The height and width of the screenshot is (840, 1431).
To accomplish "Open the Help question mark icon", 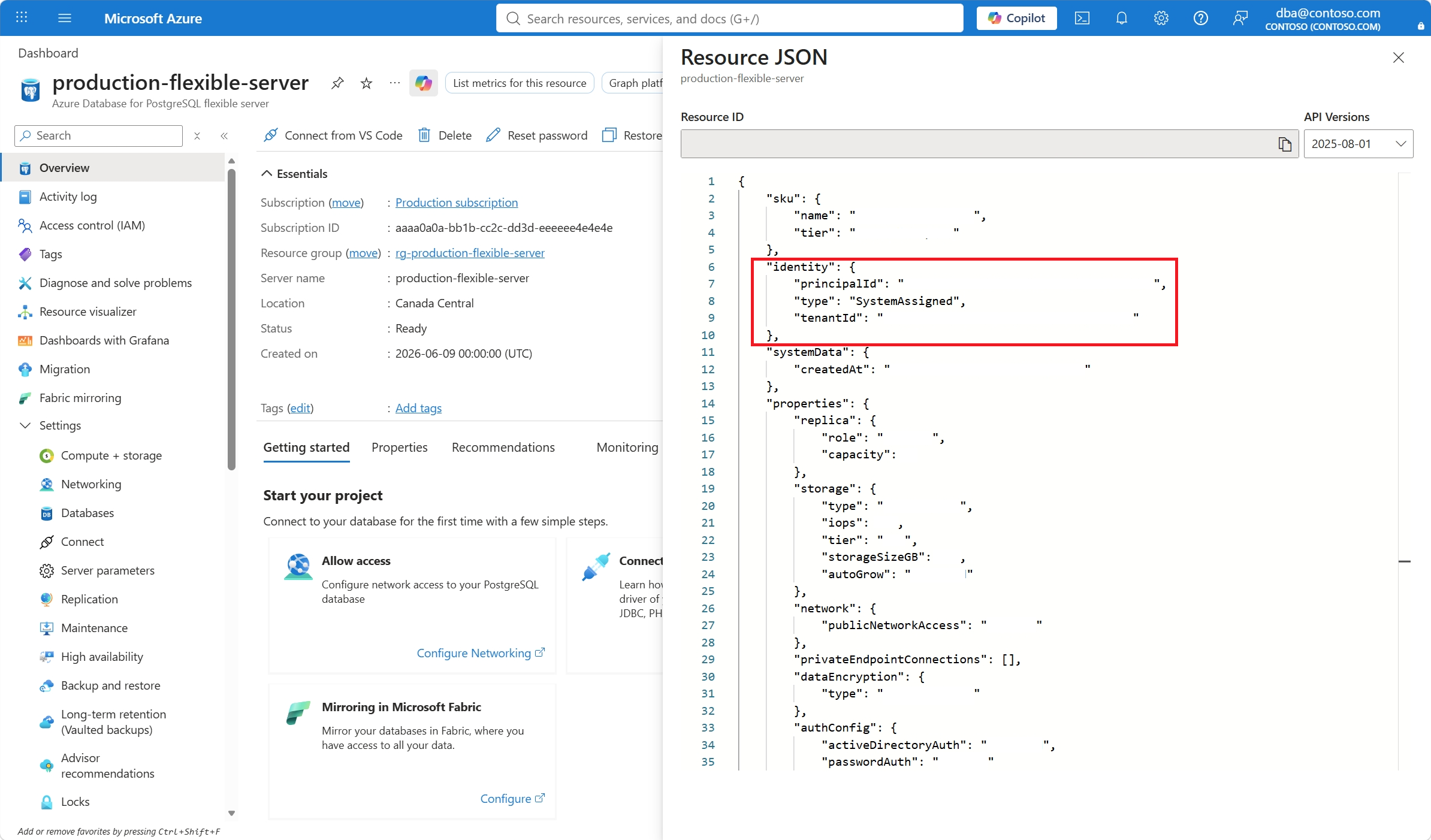I will pos(1201,18).
